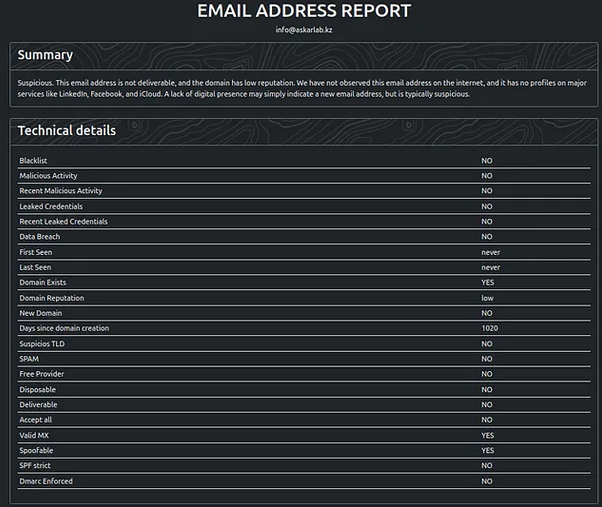Image resolution: width=602 pixels, height=507 pixels.
Task: Click the Disposable row label
Action: (x=38, y=389)
